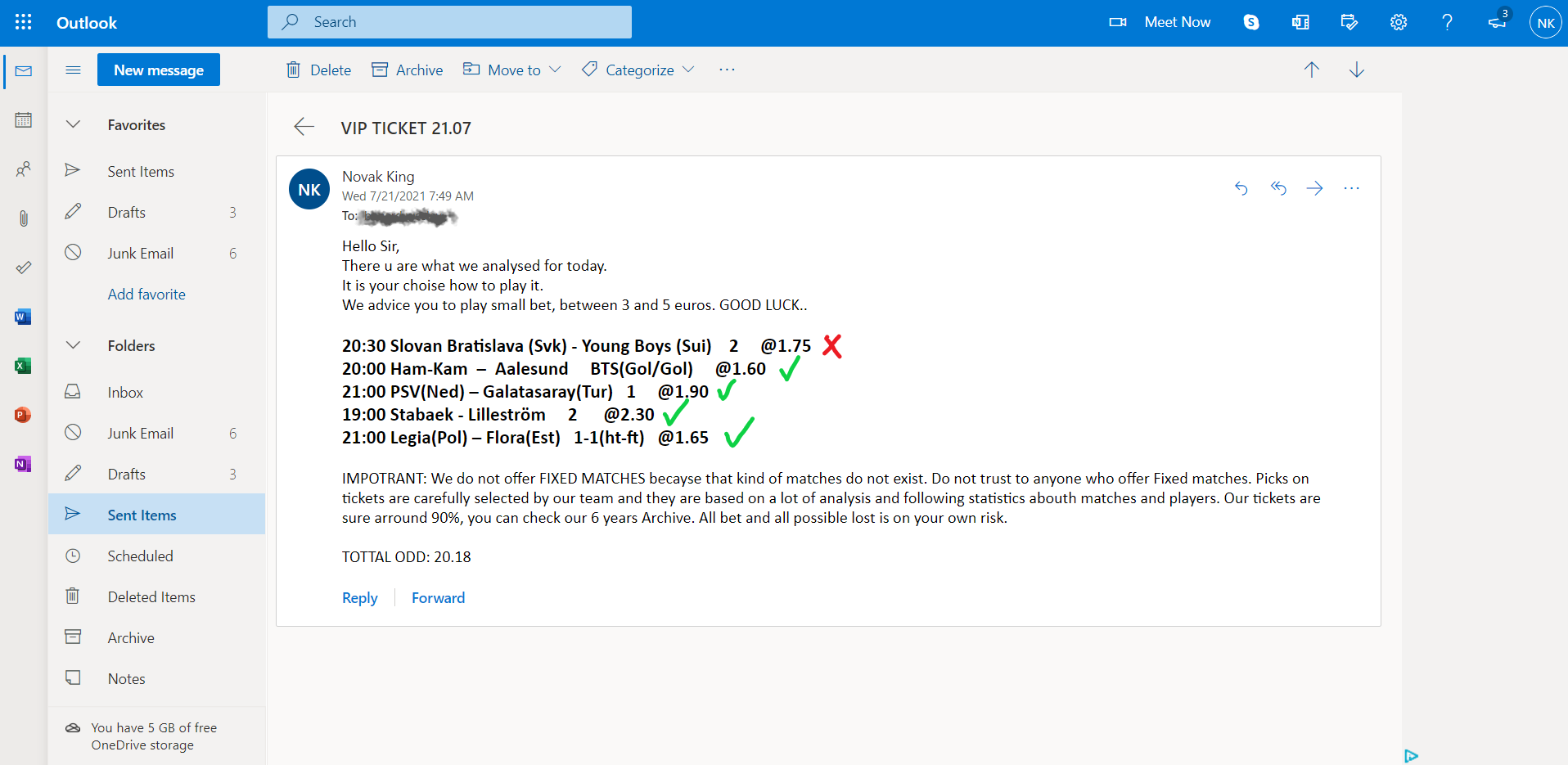The width and height of the screenshot is (1568, 765).
Task: Click the Outlook brand title
Action: (87, 23)
